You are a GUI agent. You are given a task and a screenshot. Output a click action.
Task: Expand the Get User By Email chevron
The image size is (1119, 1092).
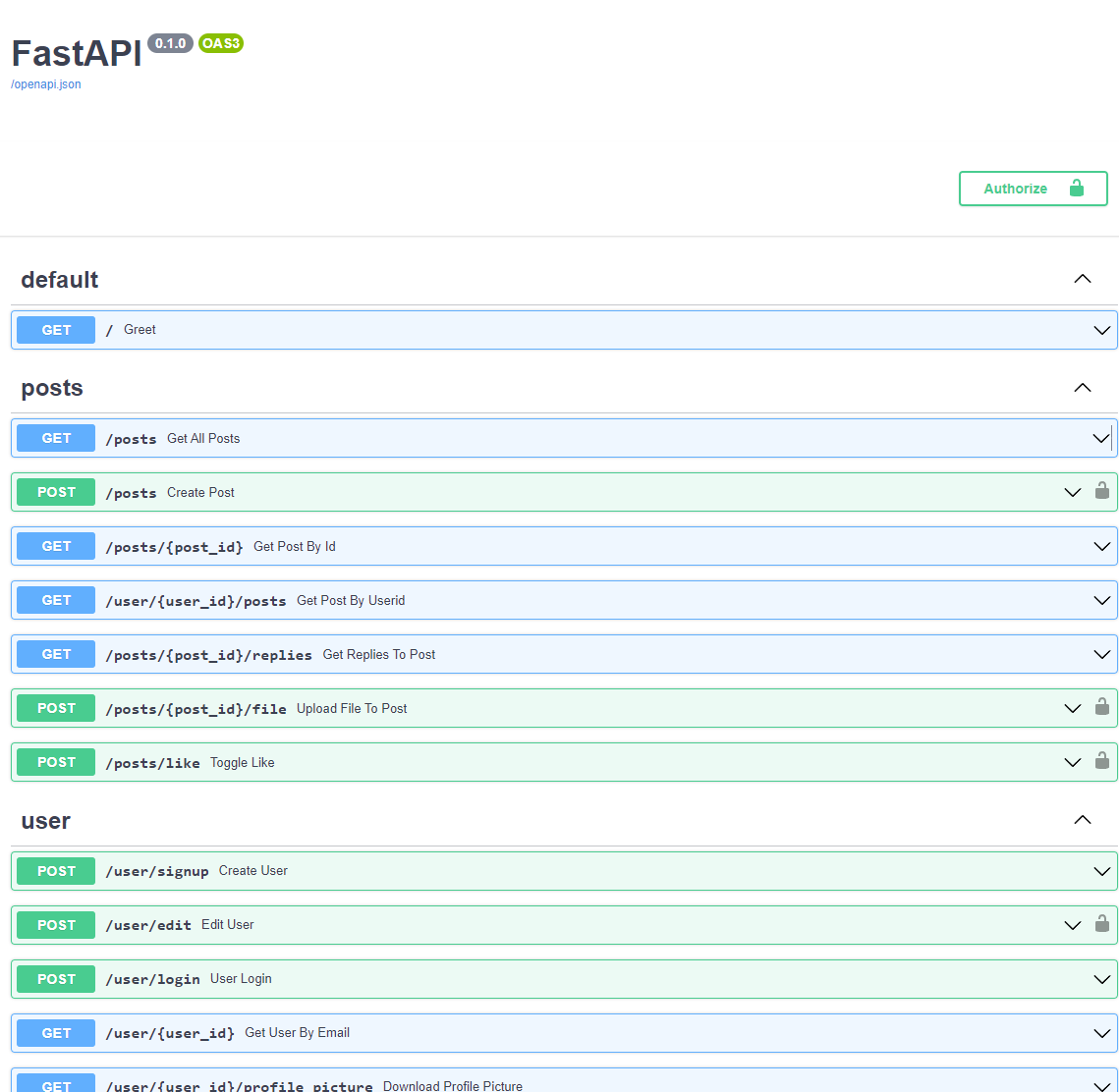(1102, 1033)
